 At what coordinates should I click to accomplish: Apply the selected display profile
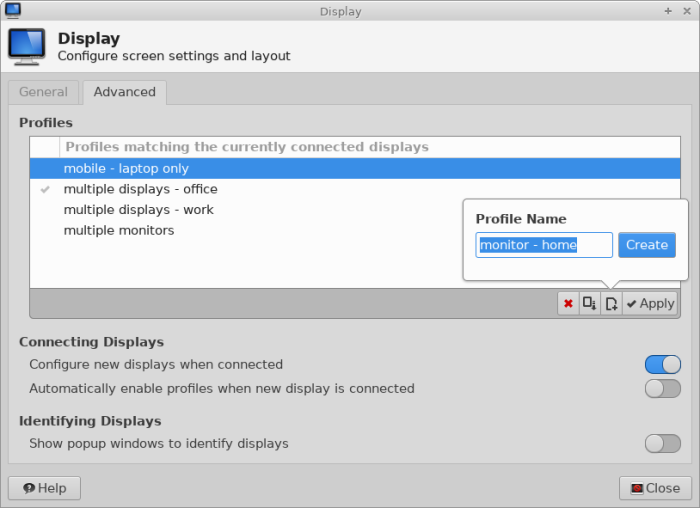[650, 304]
